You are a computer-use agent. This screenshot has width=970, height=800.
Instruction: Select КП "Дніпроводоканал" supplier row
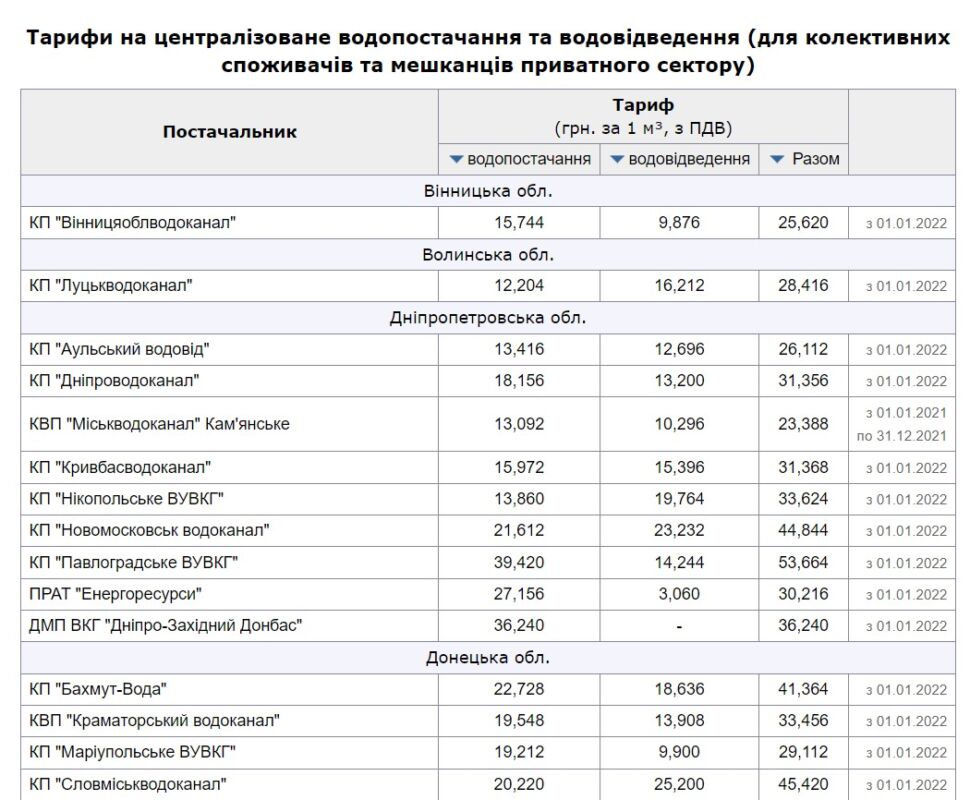[x=115, y=381]
